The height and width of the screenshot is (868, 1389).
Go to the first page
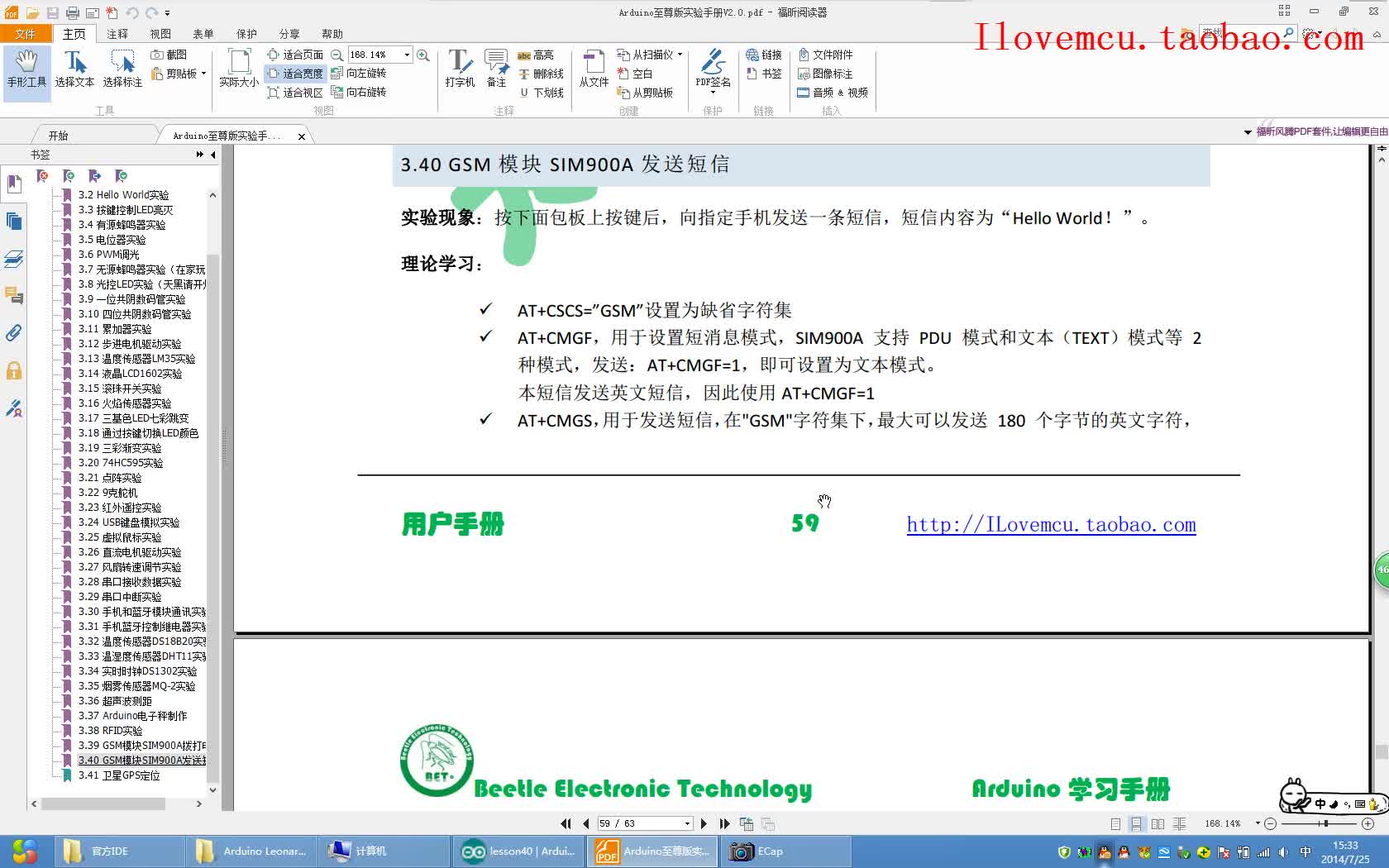point(566,823)
